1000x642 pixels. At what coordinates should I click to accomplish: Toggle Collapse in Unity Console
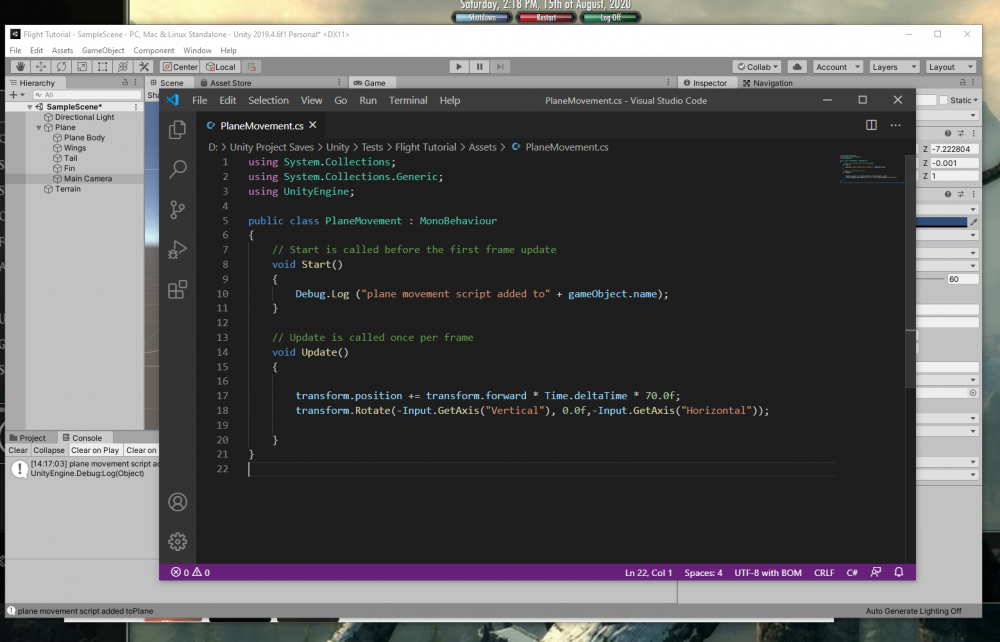[x=49, y=450]
